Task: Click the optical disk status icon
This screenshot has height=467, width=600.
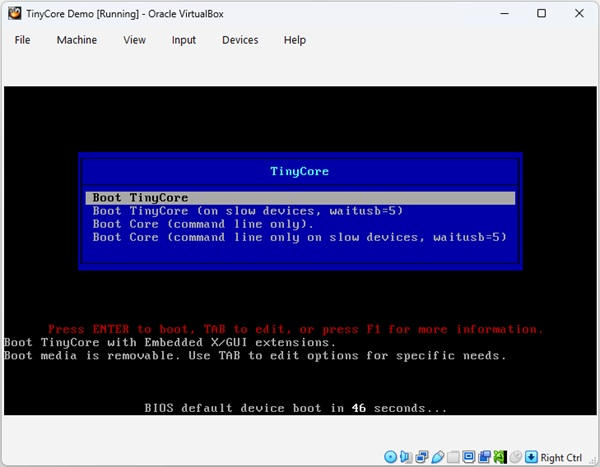Action: pyautogui.click(x=391, y=457)
